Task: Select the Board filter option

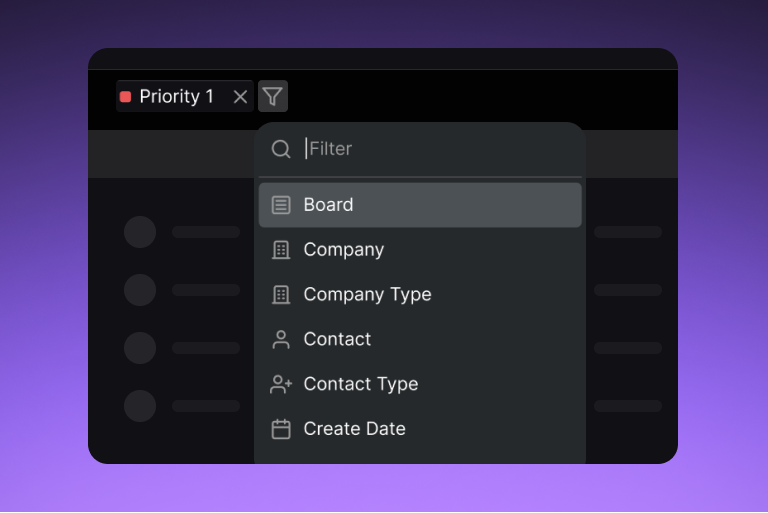Action: pos(420,205)
